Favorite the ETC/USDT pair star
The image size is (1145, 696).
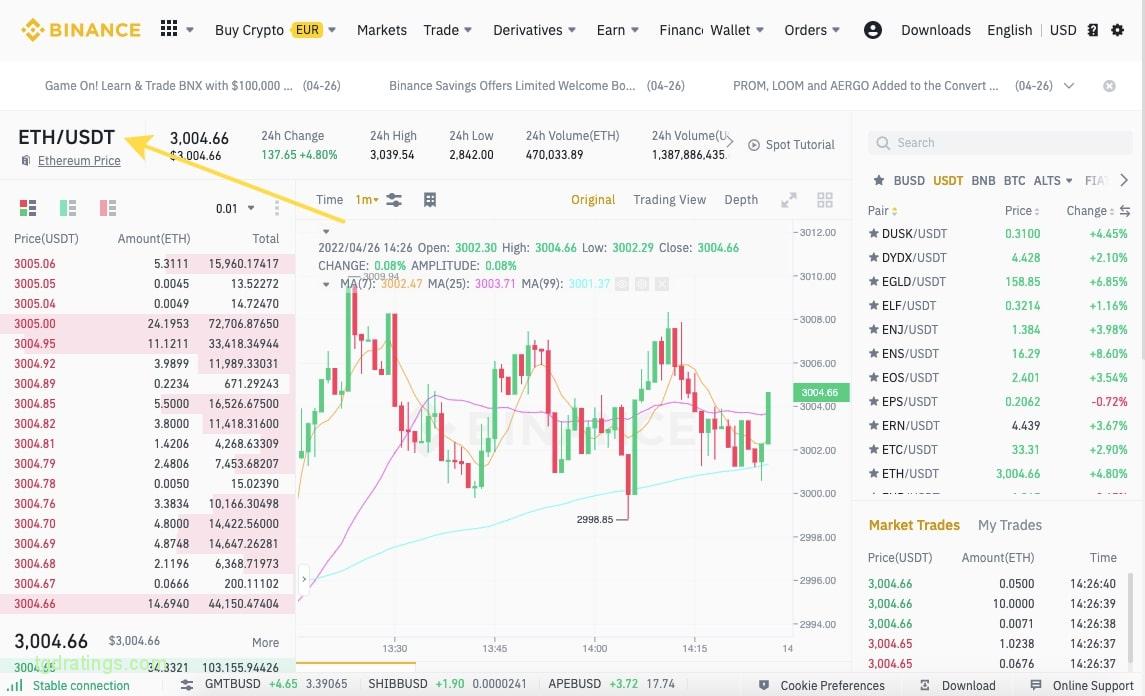pyautogui.click(x=873, y=450)
